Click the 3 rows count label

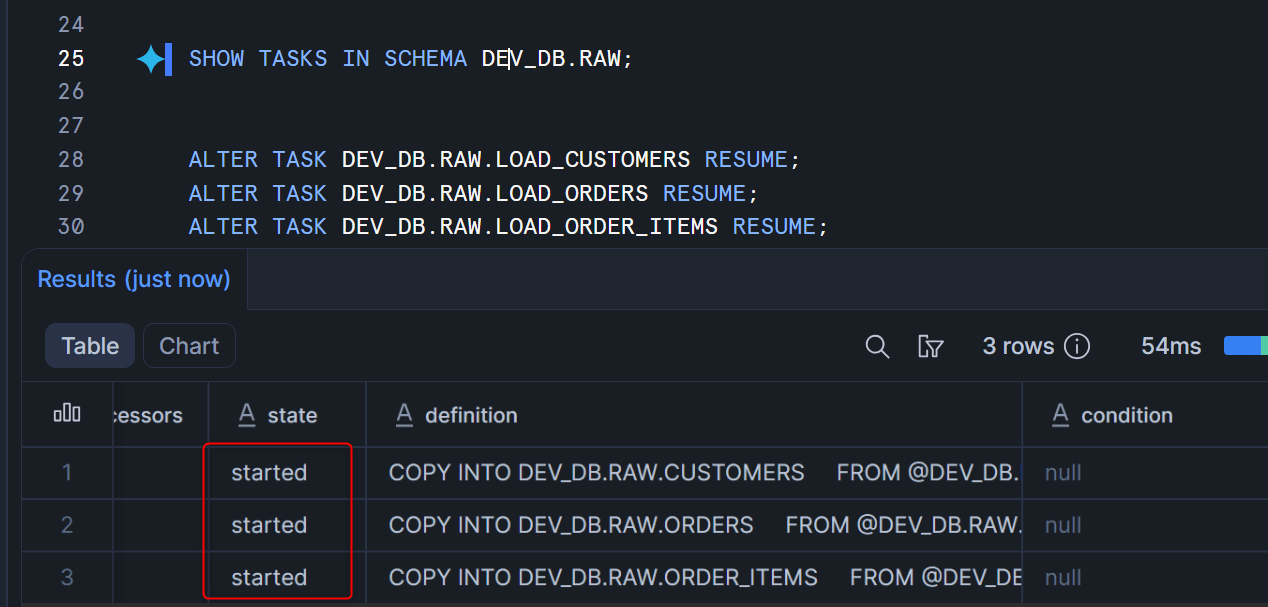tap(1018, 346)
